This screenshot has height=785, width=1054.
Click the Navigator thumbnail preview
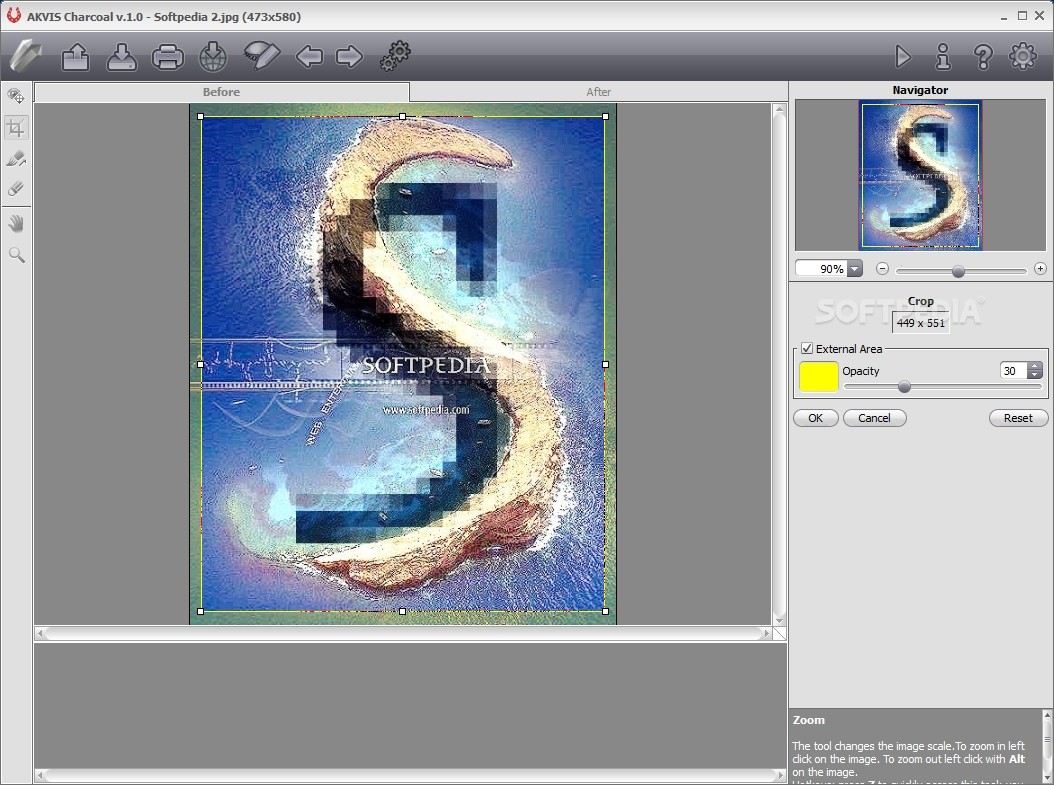[920, 175]
